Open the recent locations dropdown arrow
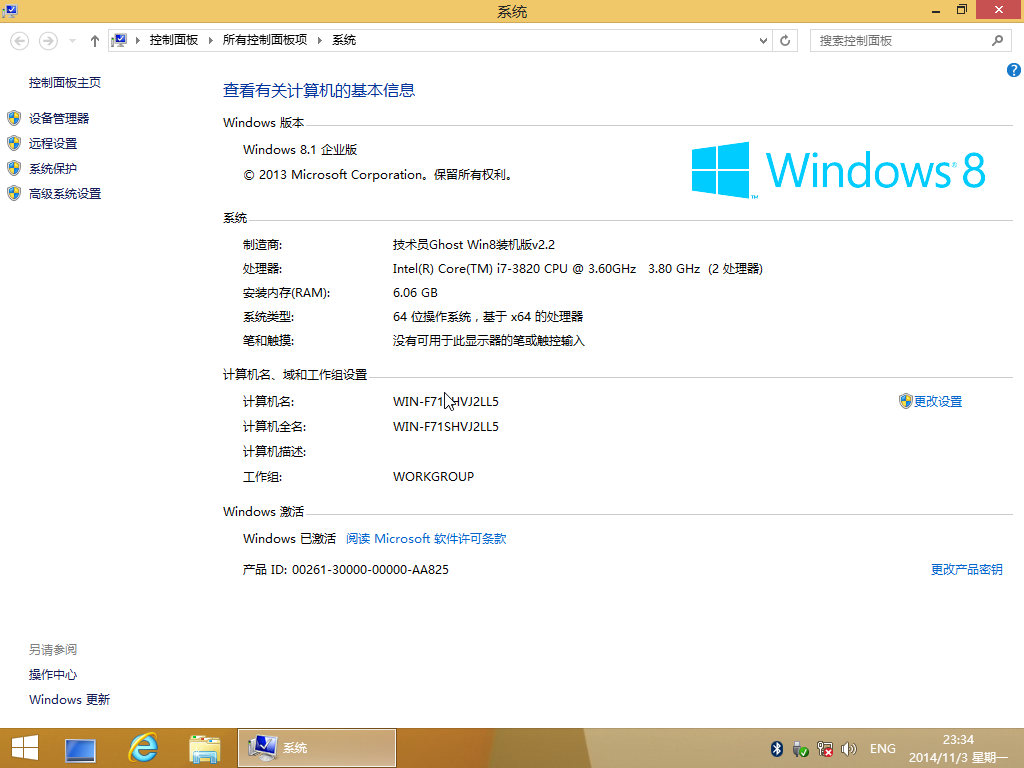1024x768 pixels. (x=72, y=41)
